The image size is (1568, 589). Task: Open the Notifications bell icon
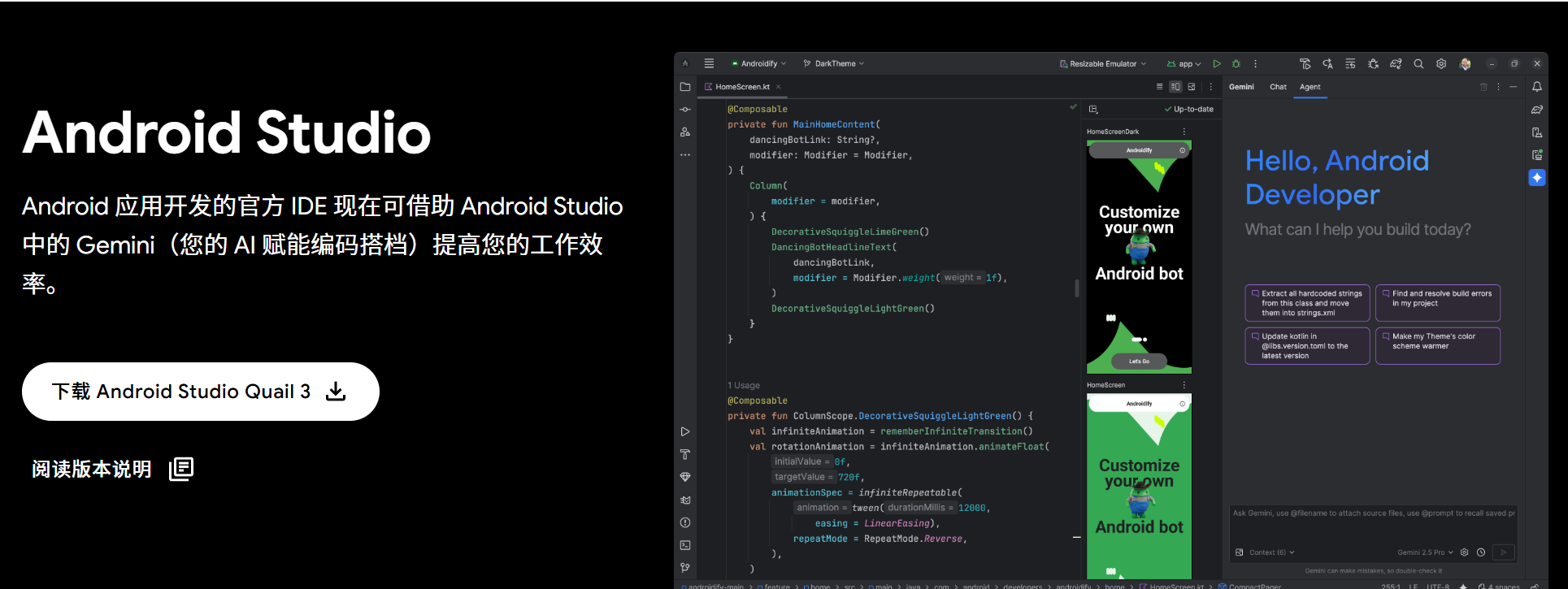(x=1537, y=87)
